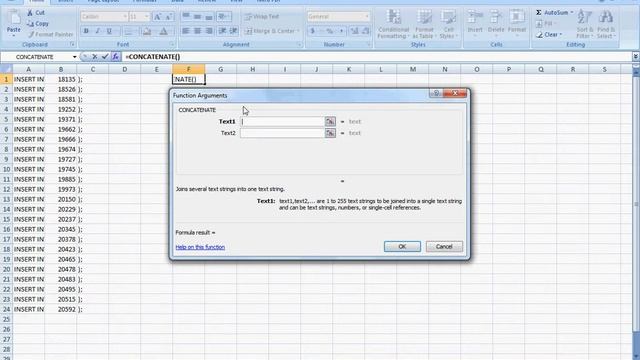
Task: Open the Font Color picker
Action: pyautogui.click(x=163, y=31)
